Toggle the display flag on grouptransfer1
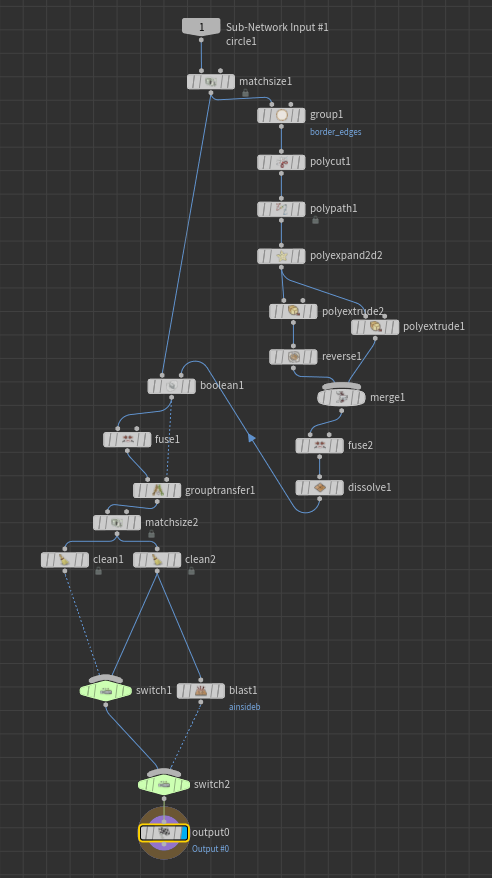The height and width of the screenshot is (878, 492). (x=177, y=491)
